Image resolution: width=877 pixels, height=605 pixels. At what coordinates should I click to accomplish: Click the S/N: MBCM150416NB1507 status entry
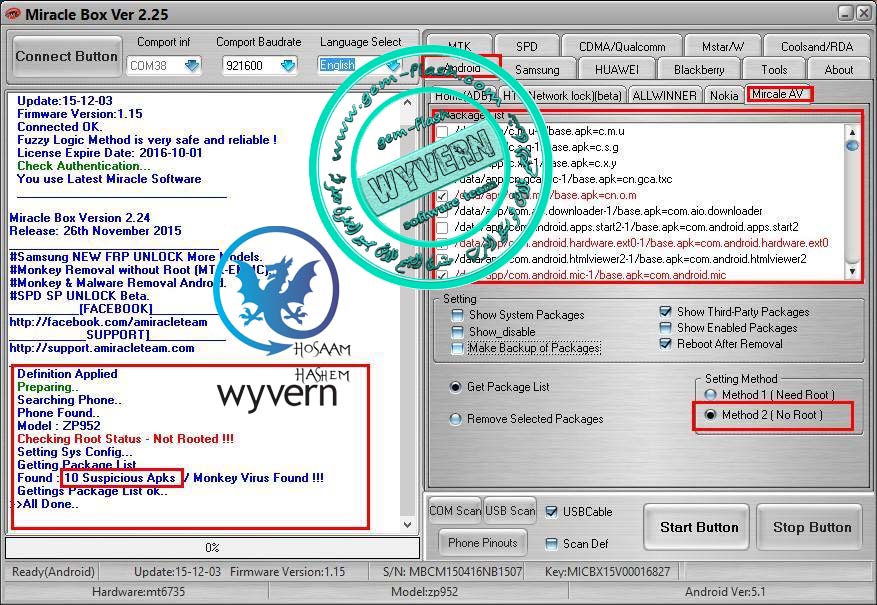[452, 571]
